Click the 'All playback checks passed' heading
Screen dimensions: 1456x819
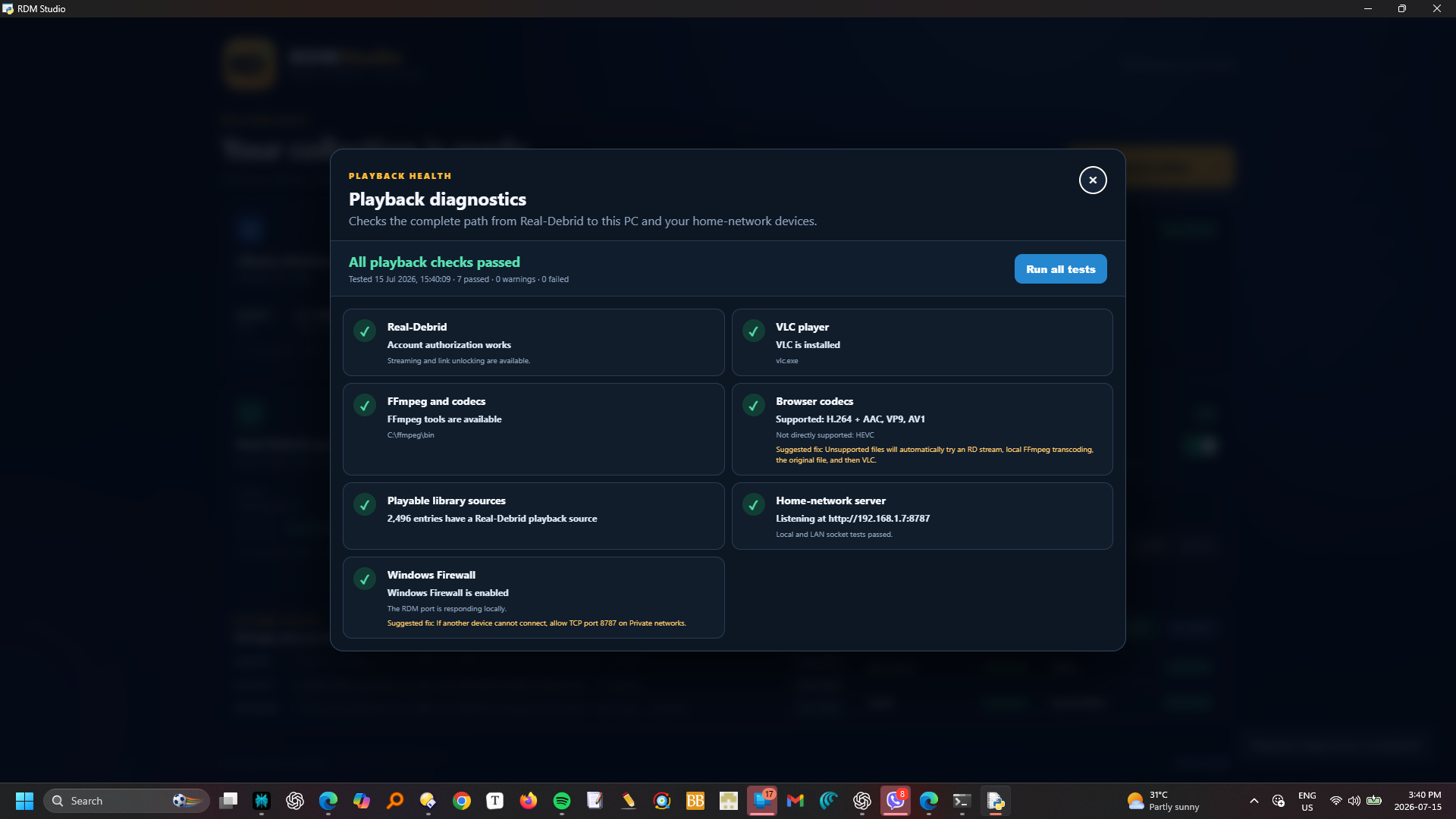point(435,262)
